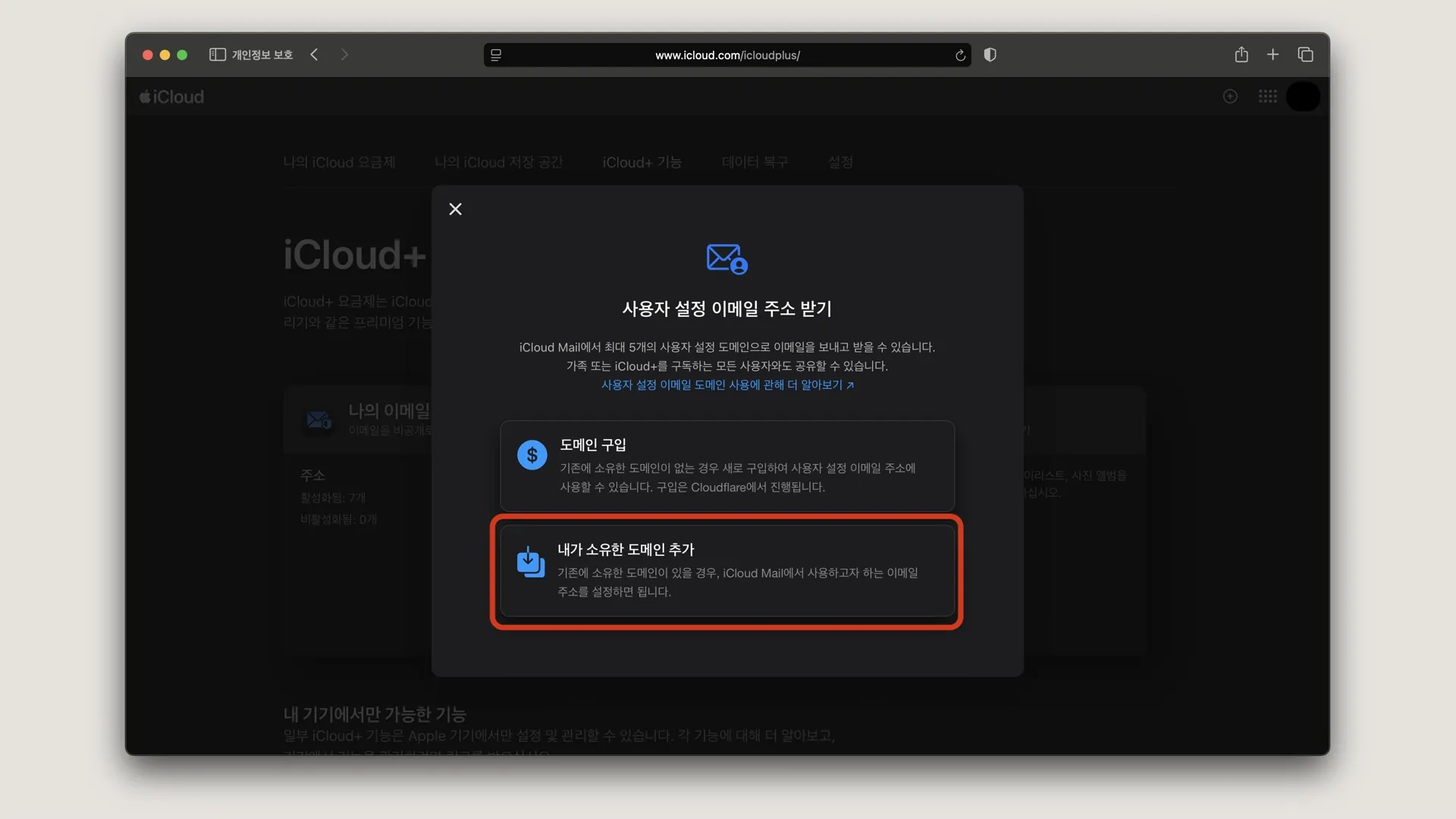The height and width of the screenshot is (819, 1456).
Task: Click the dollar sign icon for 도메인 구입
Action: (x=532, y=455)
